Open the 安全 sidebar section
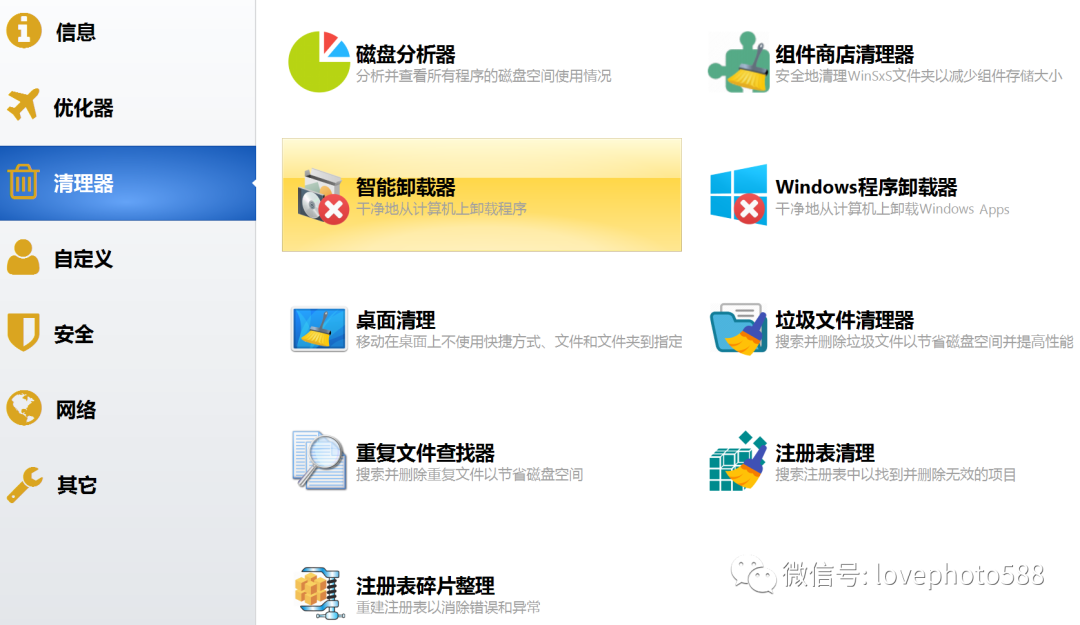Image resolution: width=1080 pixels, height=625 pixels. [74, 334]
